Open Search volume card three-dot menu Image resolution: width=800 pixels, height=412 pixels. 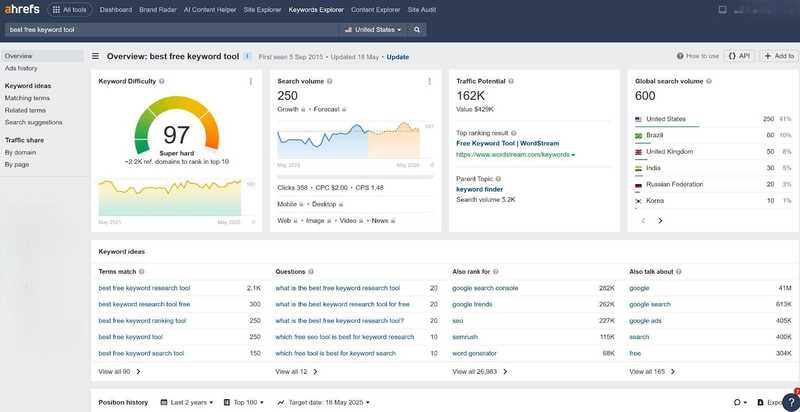tap(430, 81)
